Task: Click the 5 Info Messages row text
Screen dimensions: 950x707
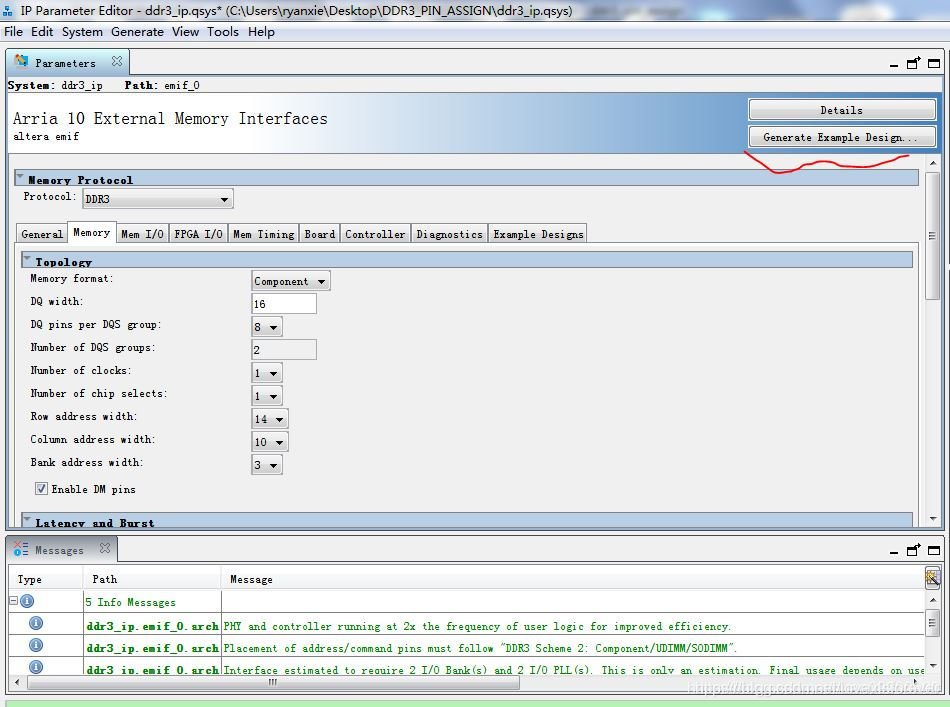Action: [x=130, y=602]
